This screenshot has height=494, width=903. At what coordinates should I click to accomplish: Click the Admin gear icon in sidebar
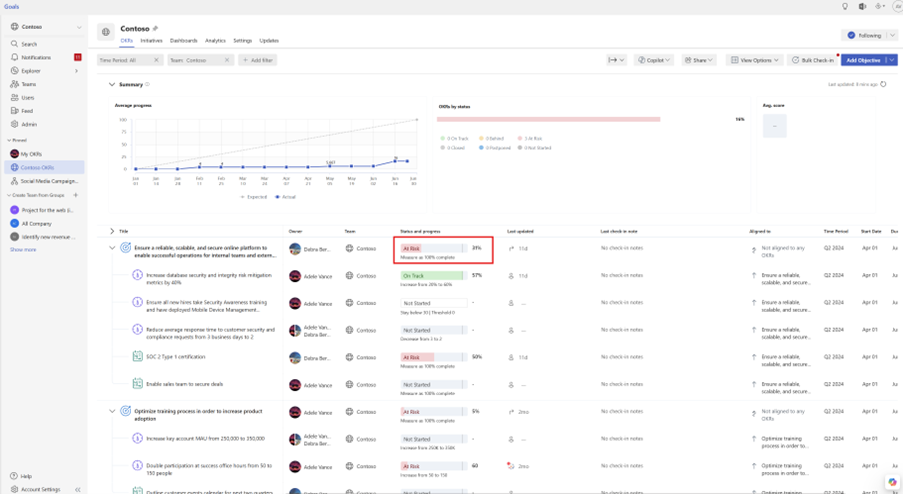tap(14, 124)
